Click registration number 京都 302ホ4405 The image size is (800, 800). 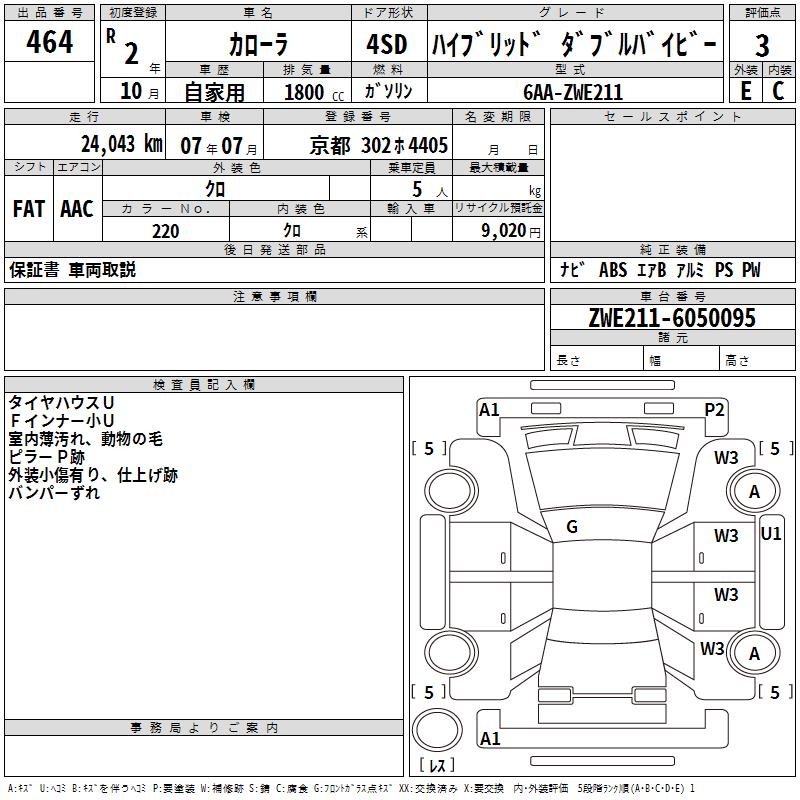(x=379, y=145)
